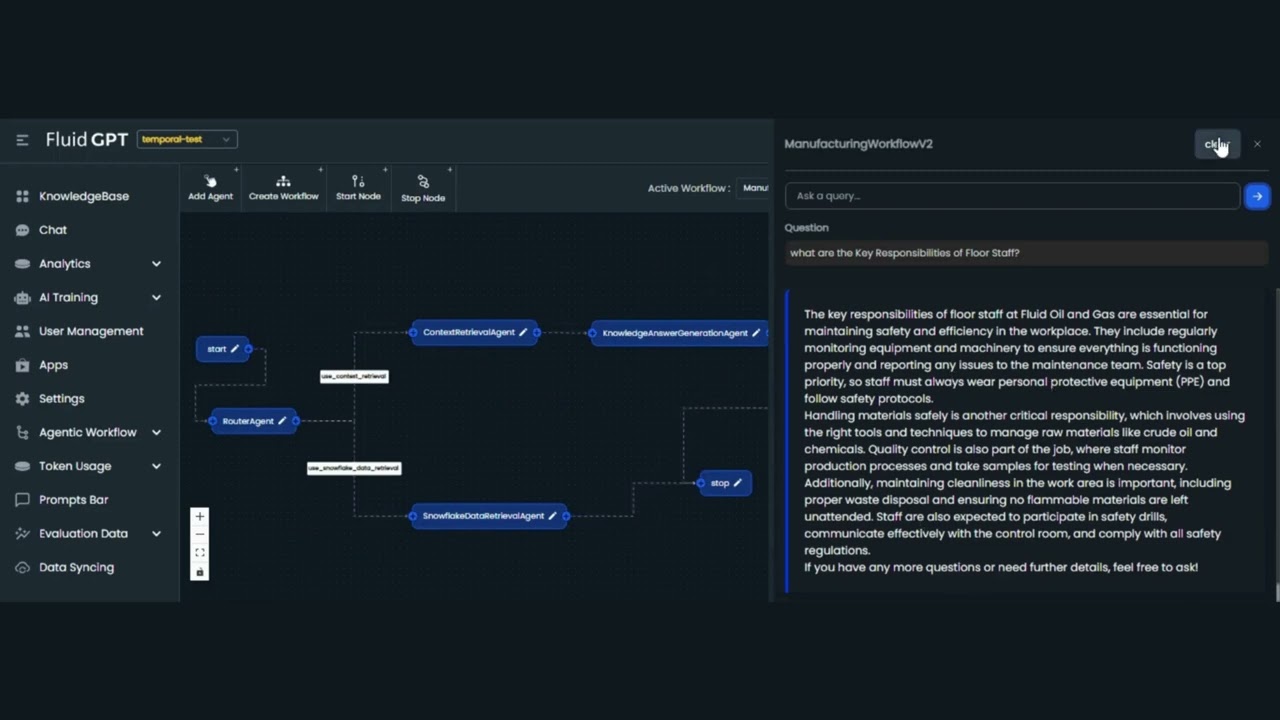Click the Token Usage icon
1280x720 pixels.
(22, 466)
